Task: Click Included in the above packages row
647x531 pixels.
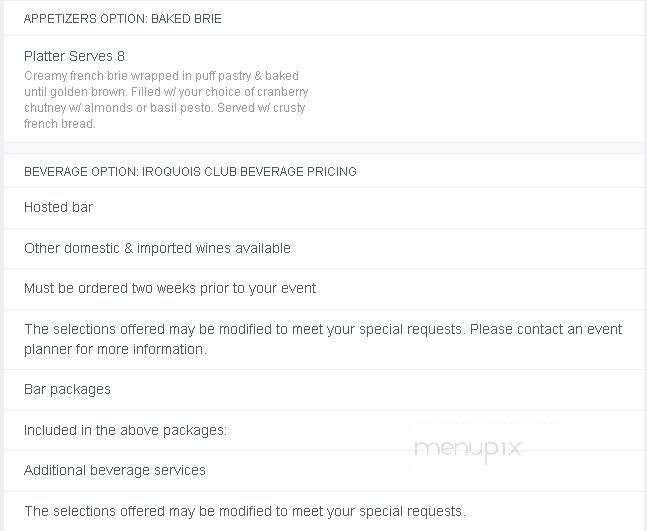Action: pyautogui.click(x=324, y=430)
